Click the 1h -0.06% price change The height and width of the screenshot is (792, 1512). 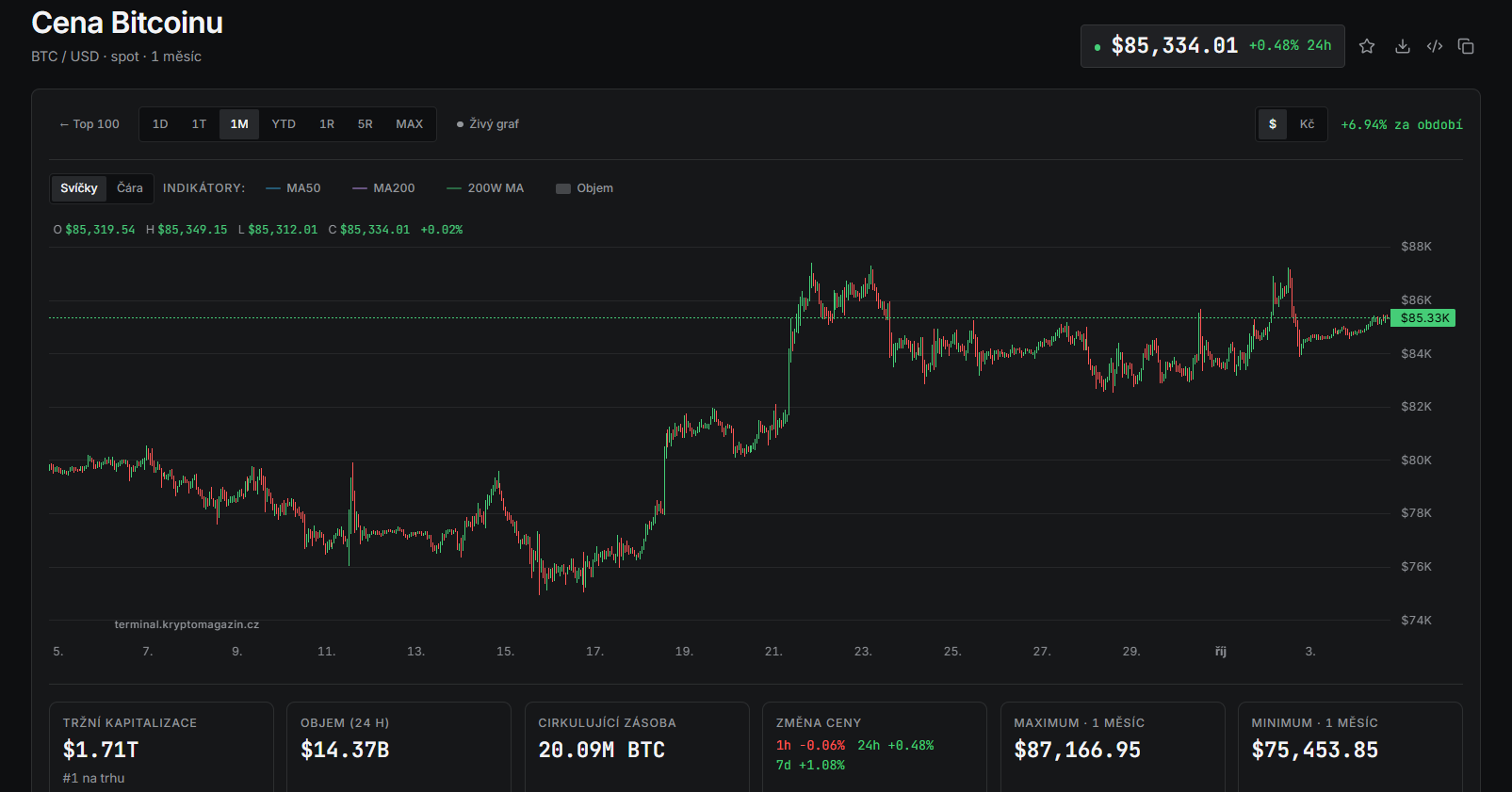pyautogui.click(x=810, y=745)
